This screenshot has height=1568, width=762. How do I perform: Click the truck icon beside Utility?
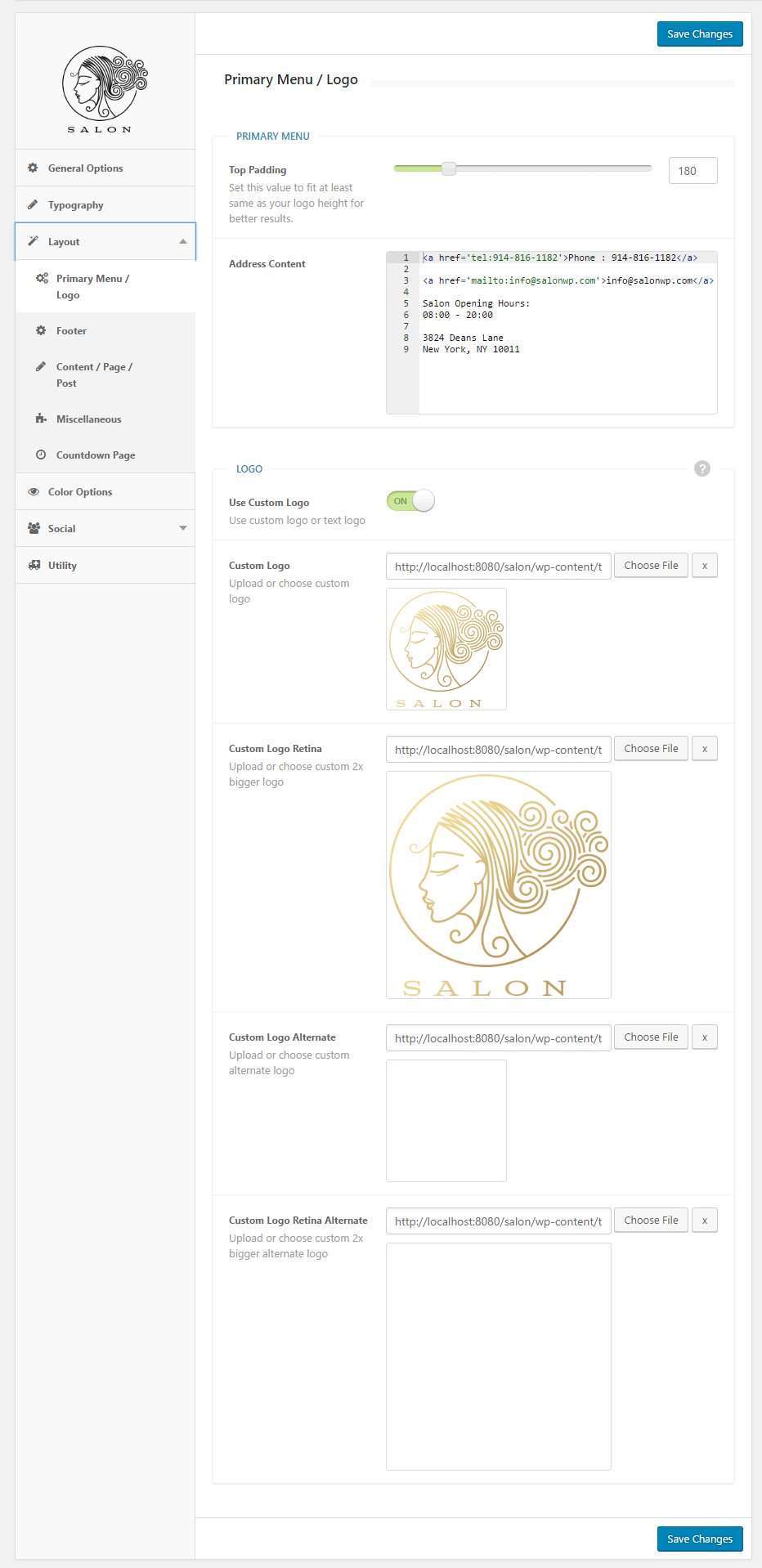(34, 565)
